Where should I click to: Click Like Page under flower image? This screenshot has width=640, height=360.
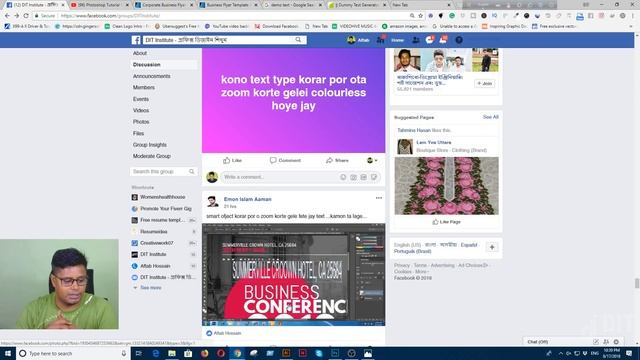pos(447,222)
